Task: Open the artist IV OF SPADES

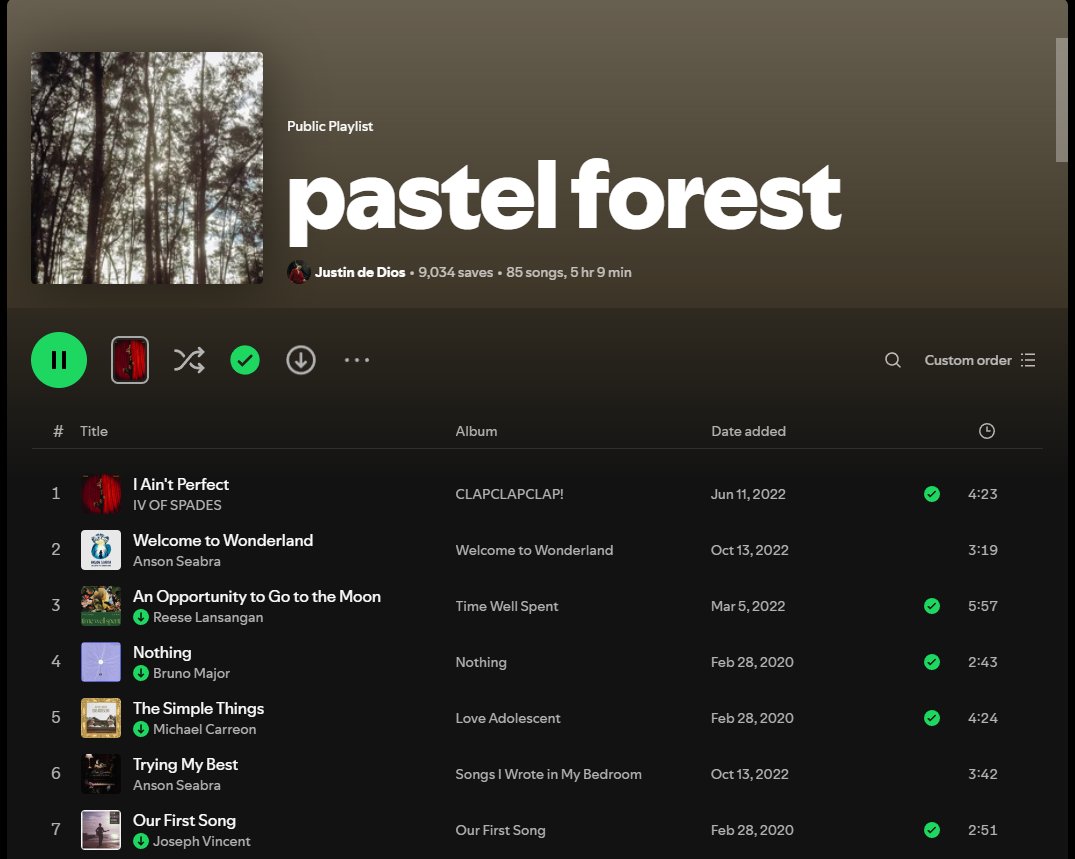Action: [x=177, y=505]
